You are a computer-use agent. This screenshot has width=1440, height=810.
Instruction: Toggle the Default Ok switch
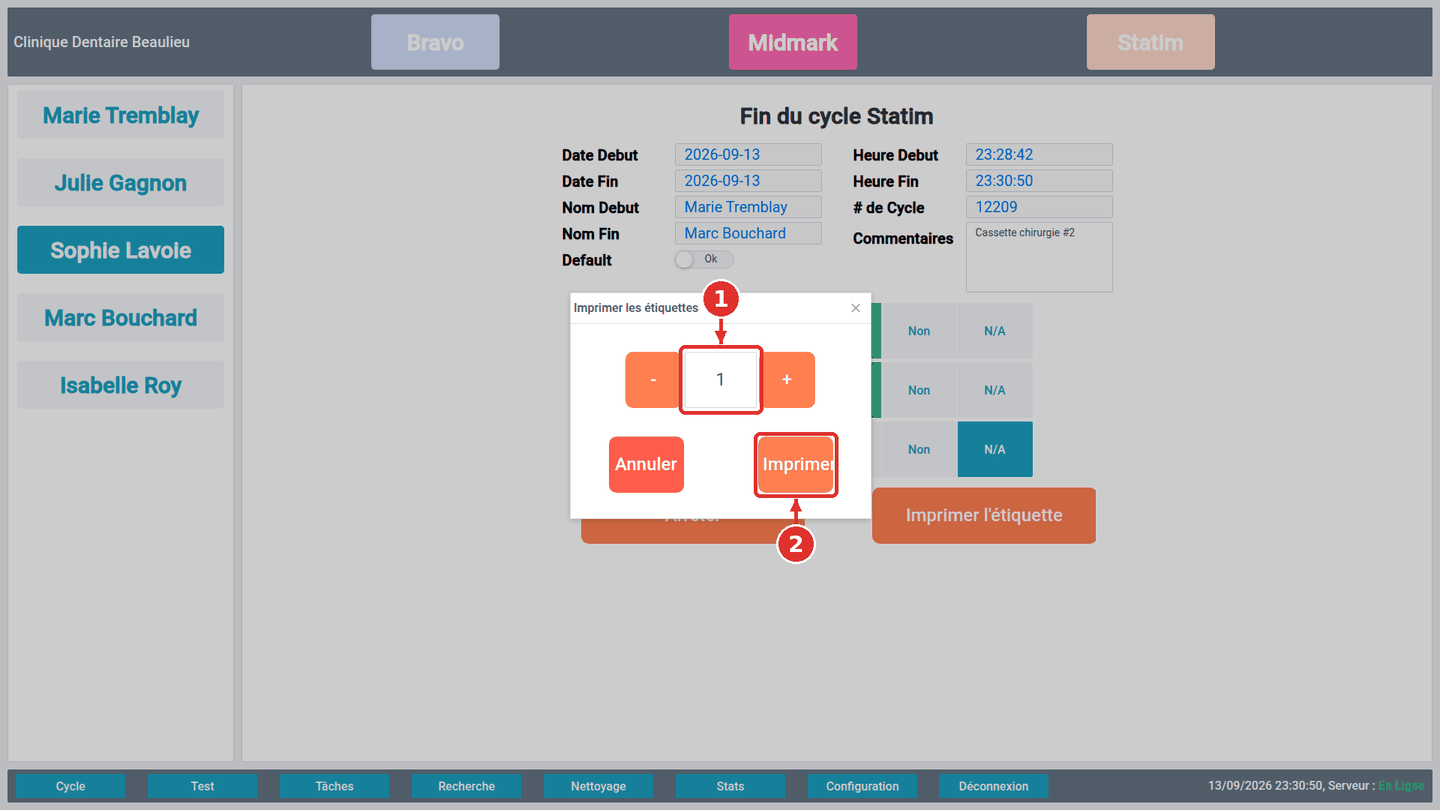click(x=704, y=259)
